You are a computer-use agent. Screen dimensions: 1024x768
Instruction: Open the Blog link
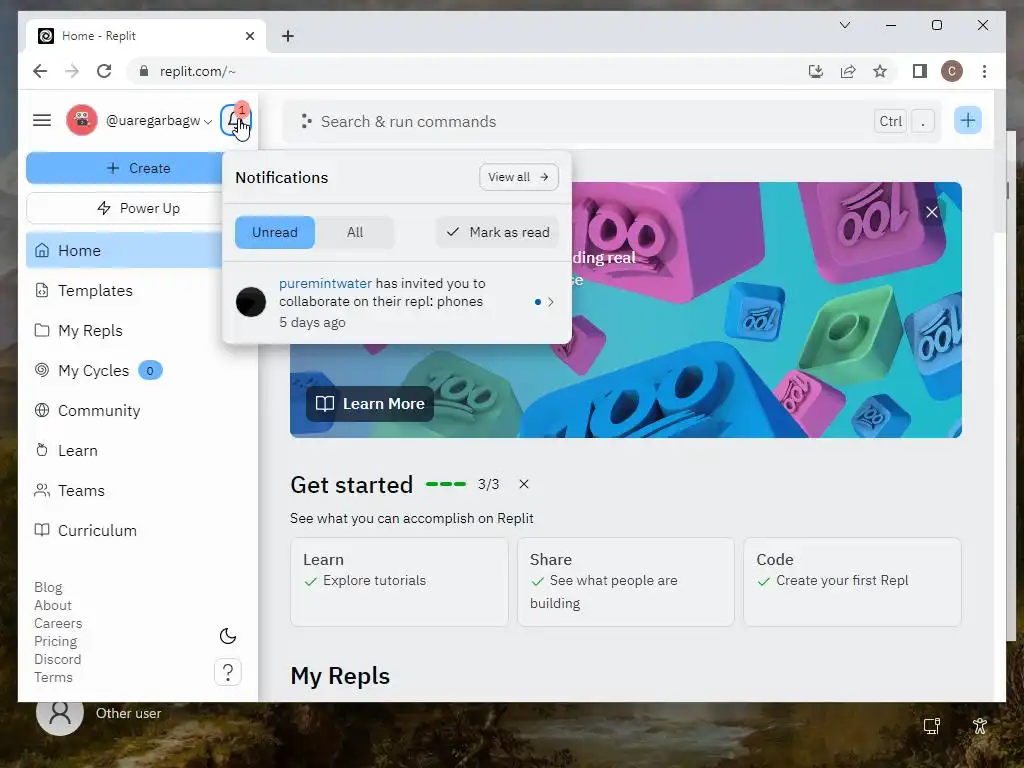click(x=48, y=587)
